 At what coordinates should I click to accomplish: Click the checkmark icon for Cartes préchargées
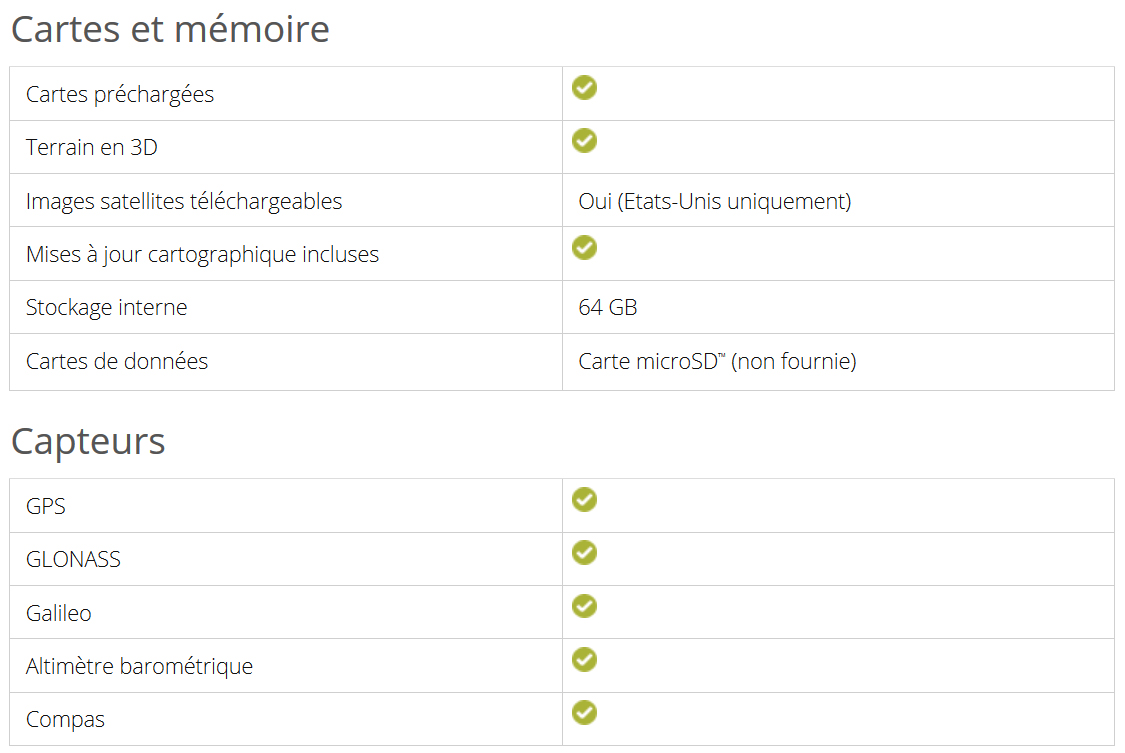[584, 87]
